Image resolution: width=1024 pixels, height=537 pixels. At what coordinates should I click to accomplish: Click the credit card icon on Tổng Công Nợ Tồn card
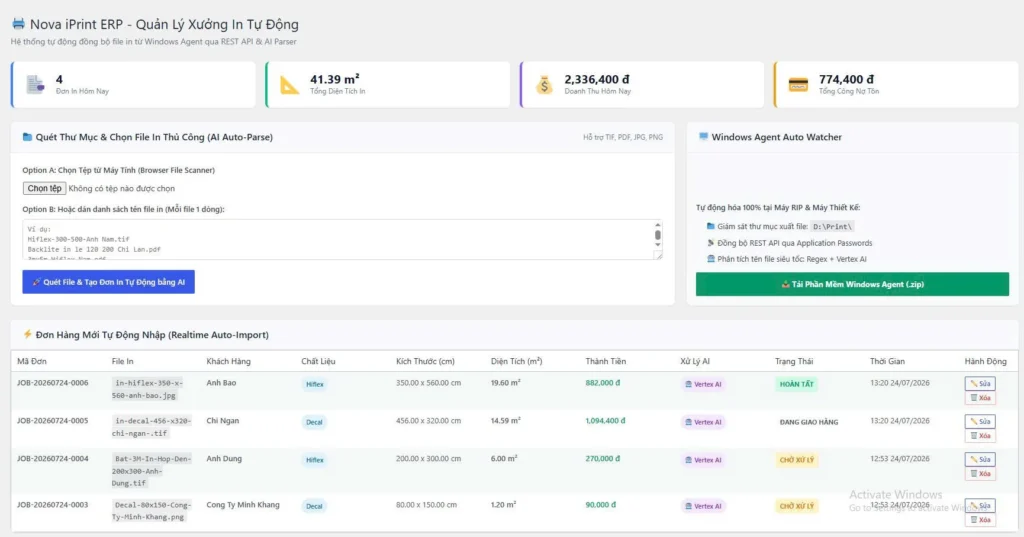pos(798,84)
